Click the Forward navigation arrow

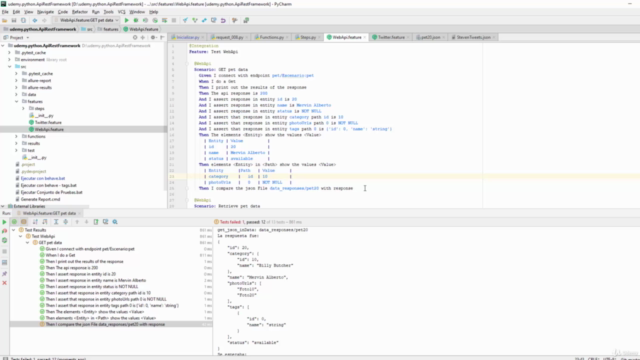pos(44,20)
